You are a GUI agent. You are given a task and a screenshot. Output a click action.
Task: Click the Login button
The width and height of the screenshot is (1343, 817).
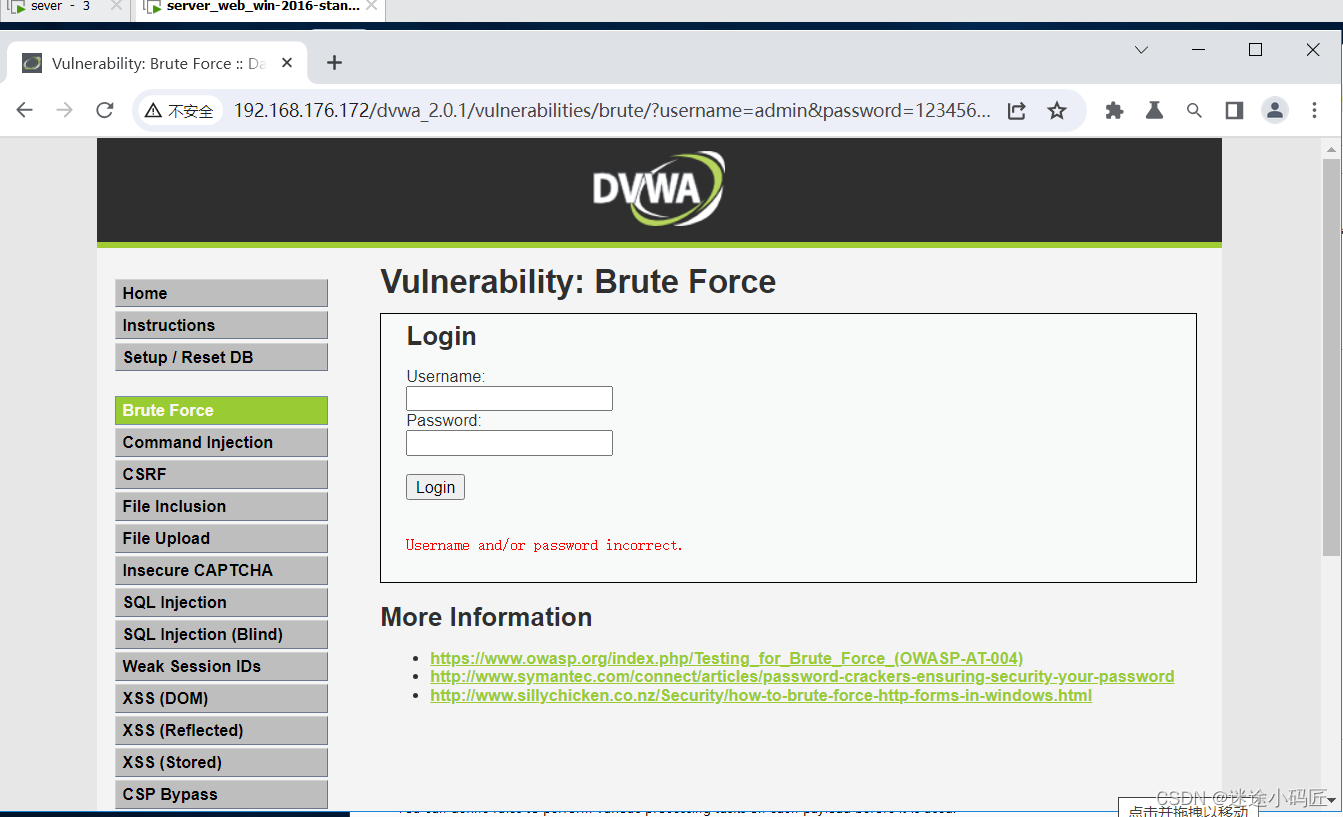pos(435,487)
